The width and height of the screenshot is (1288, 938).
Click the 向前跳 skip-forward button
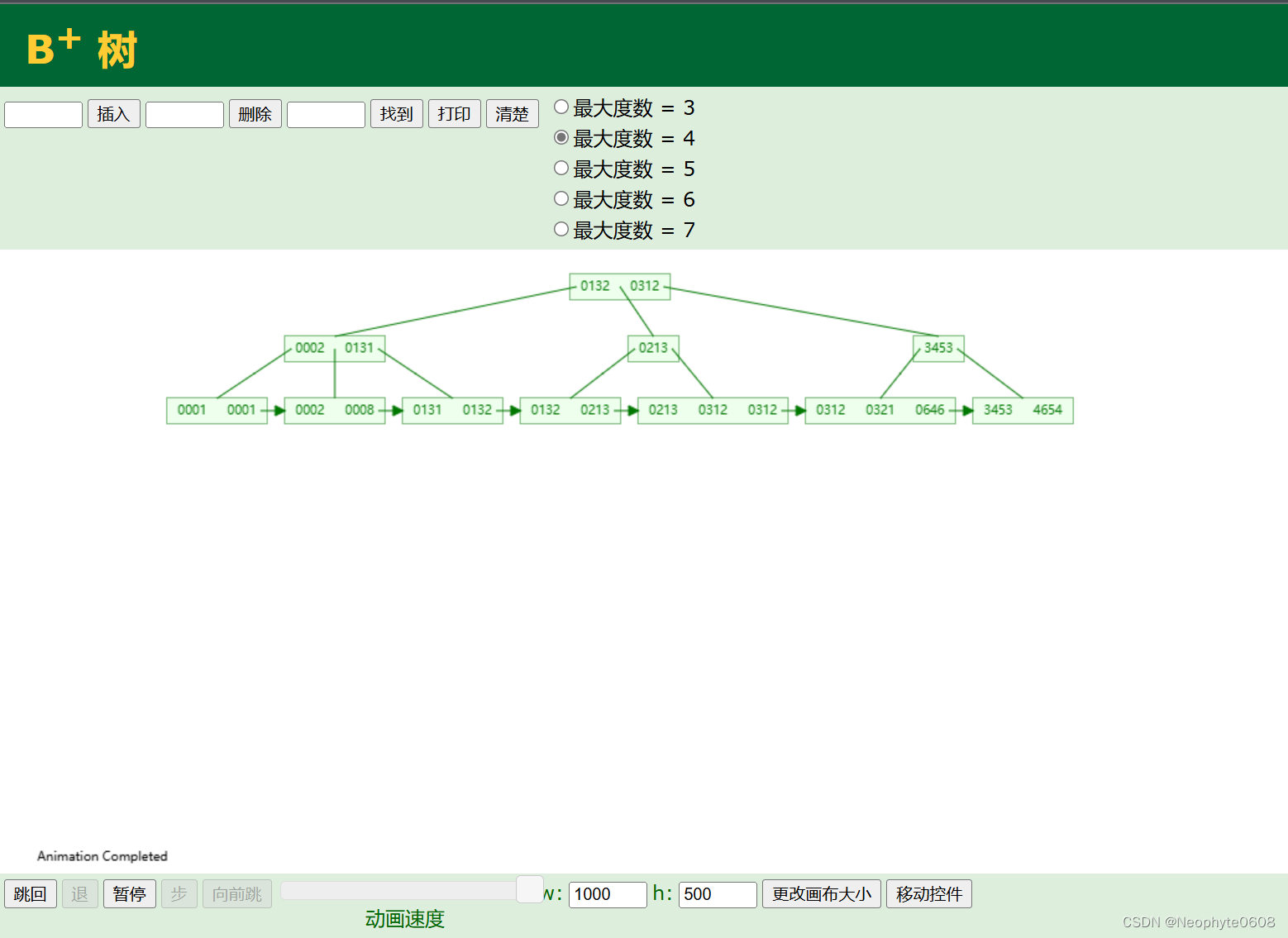[x=236, y=893]
